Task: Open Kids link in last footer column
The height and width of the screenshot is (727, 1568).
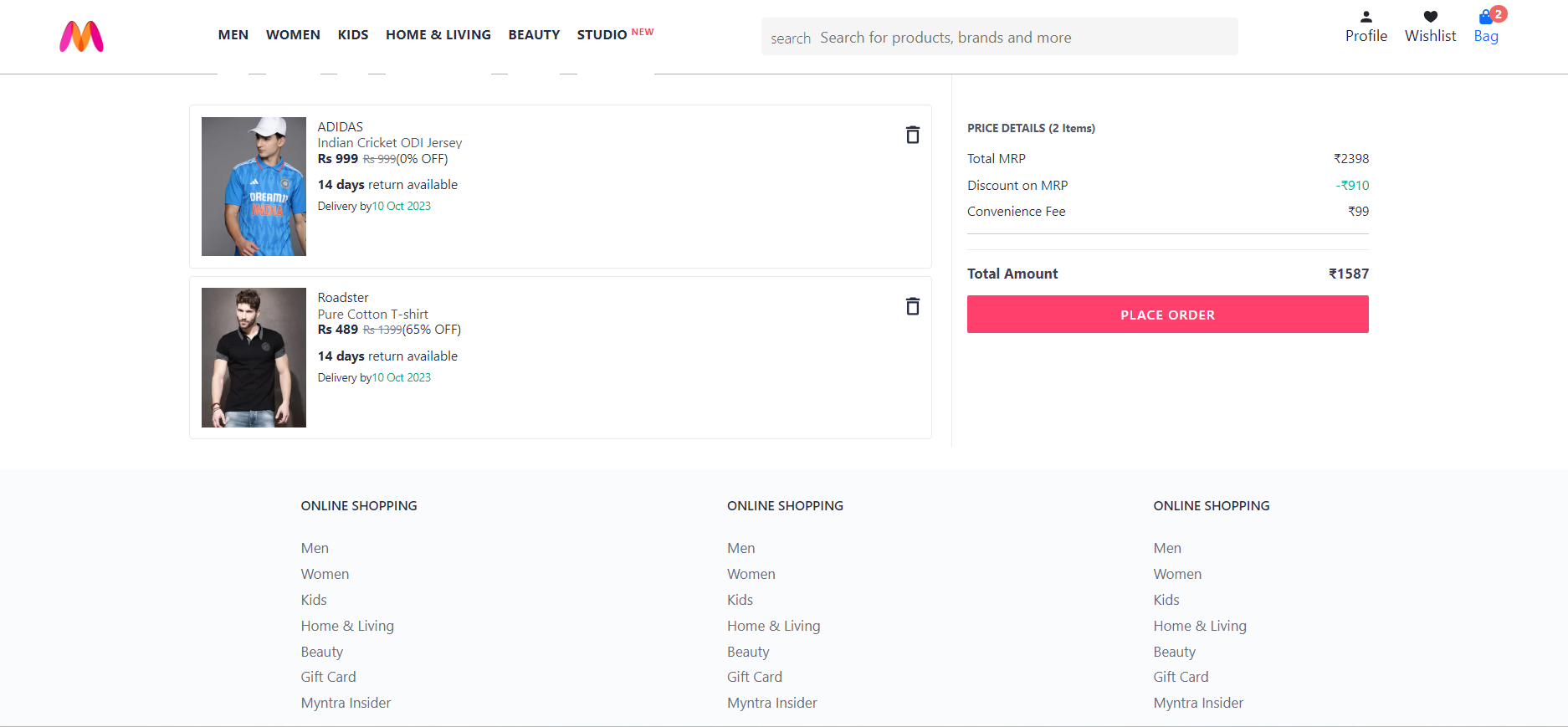Action: [1166, 600]
